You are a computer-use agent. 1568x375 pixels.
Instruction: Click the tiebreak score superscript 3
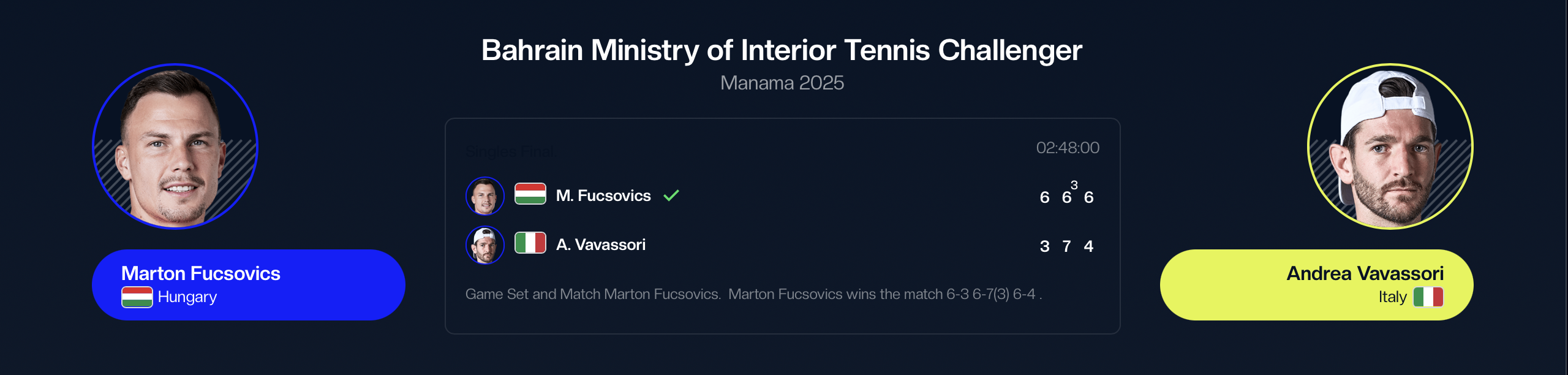pyautogui.click(x=1074, y=185)
